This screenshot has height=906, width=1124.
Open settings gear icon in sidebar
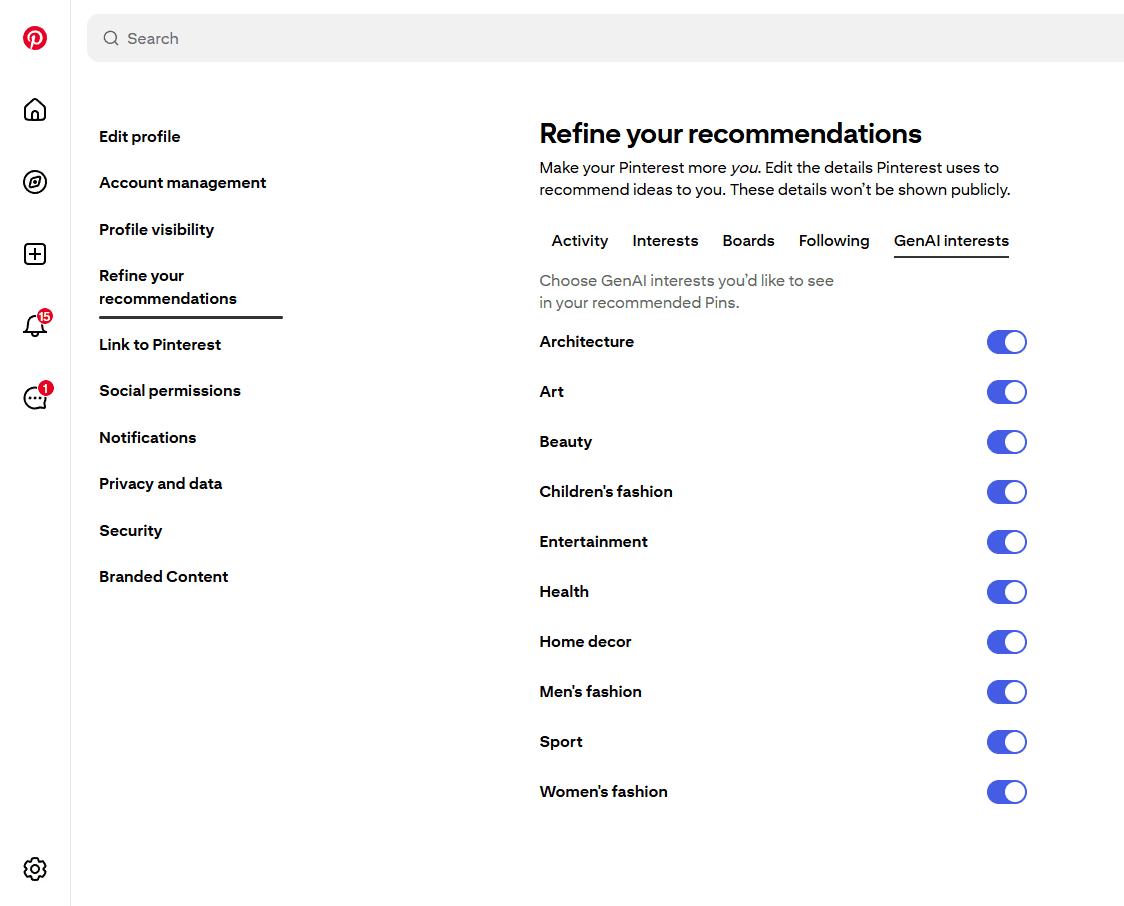(x=34, y=869)
